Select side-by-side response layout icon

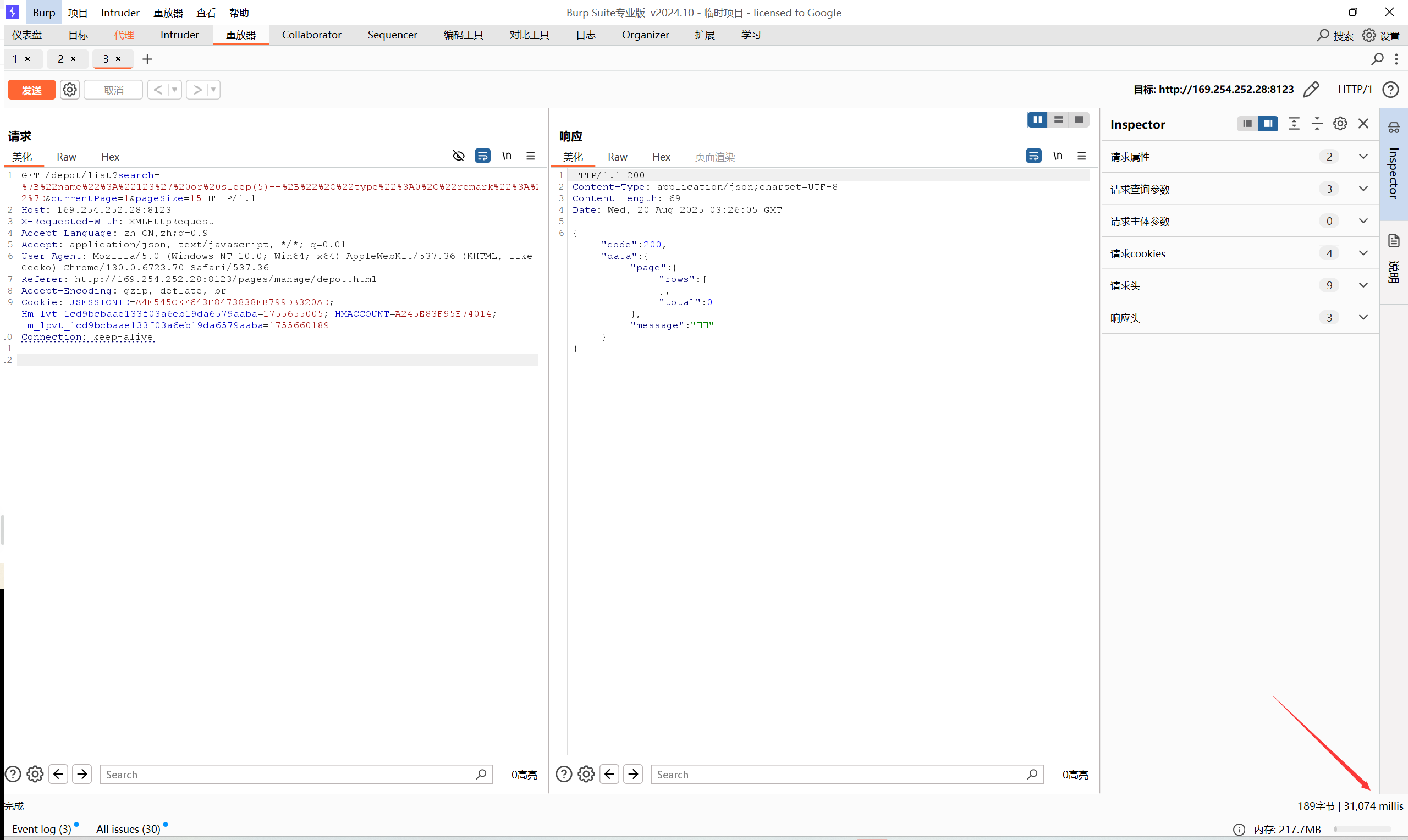(x=1037, y=119)
